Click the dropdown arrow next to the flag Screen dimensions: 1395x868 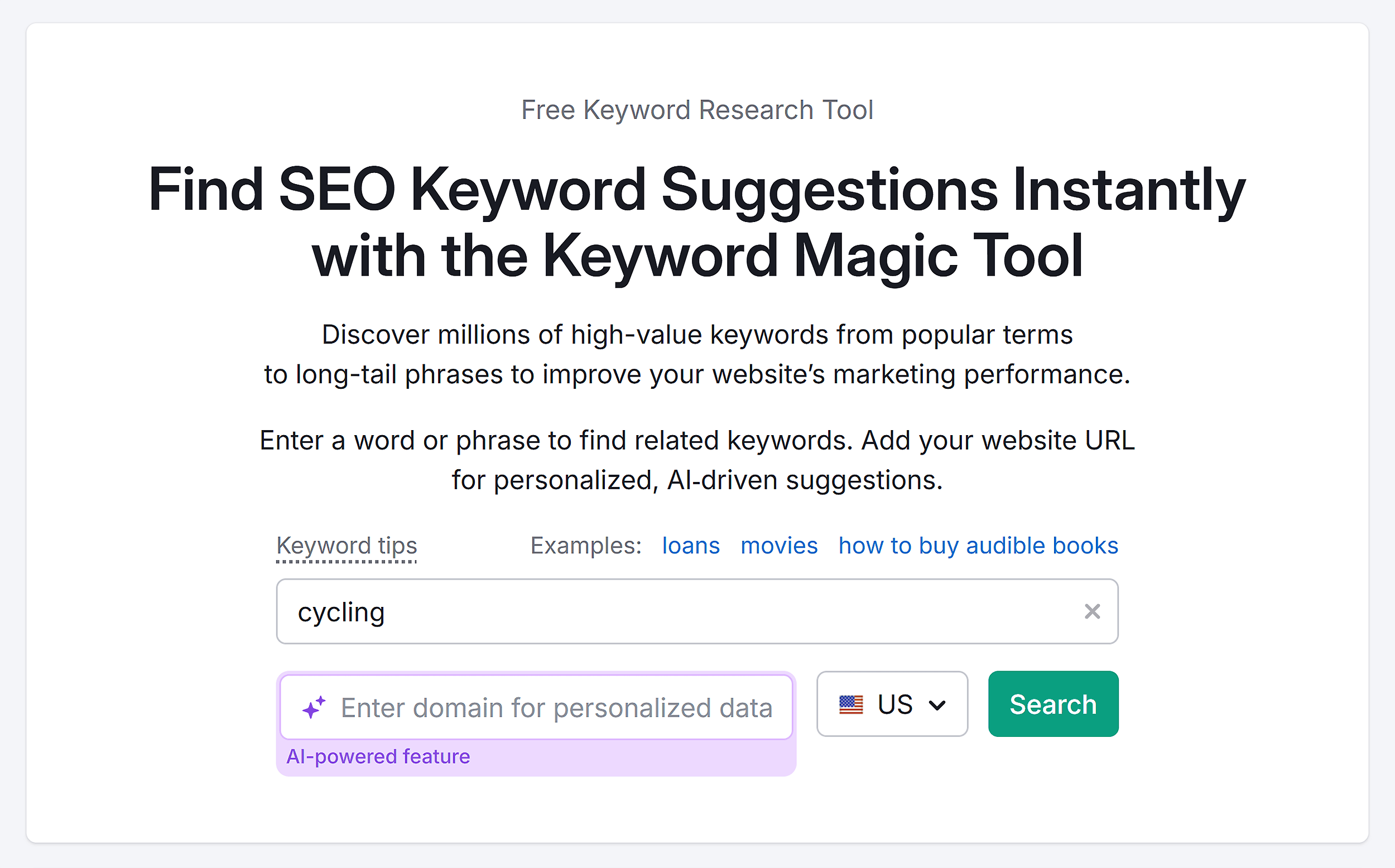(x=936, y=705)
